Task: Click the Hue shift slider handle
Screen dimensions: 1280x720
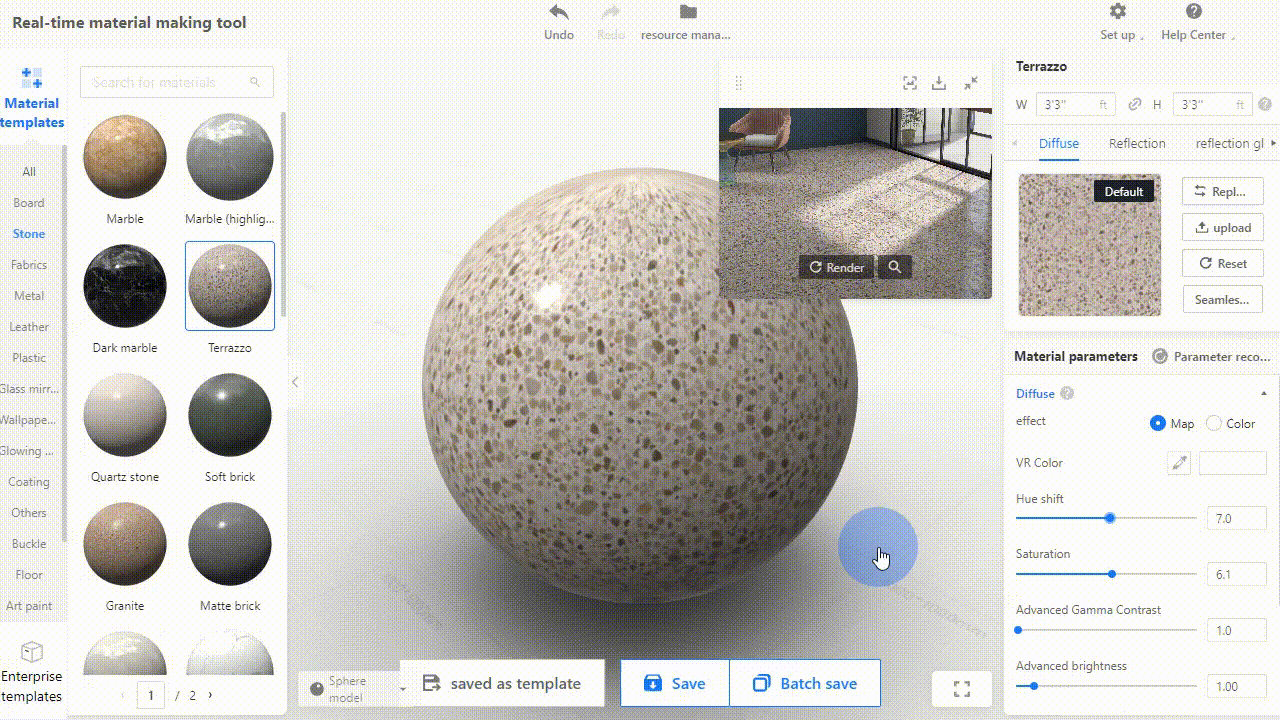Action: pyautogui.click(x=1110, y=518)
